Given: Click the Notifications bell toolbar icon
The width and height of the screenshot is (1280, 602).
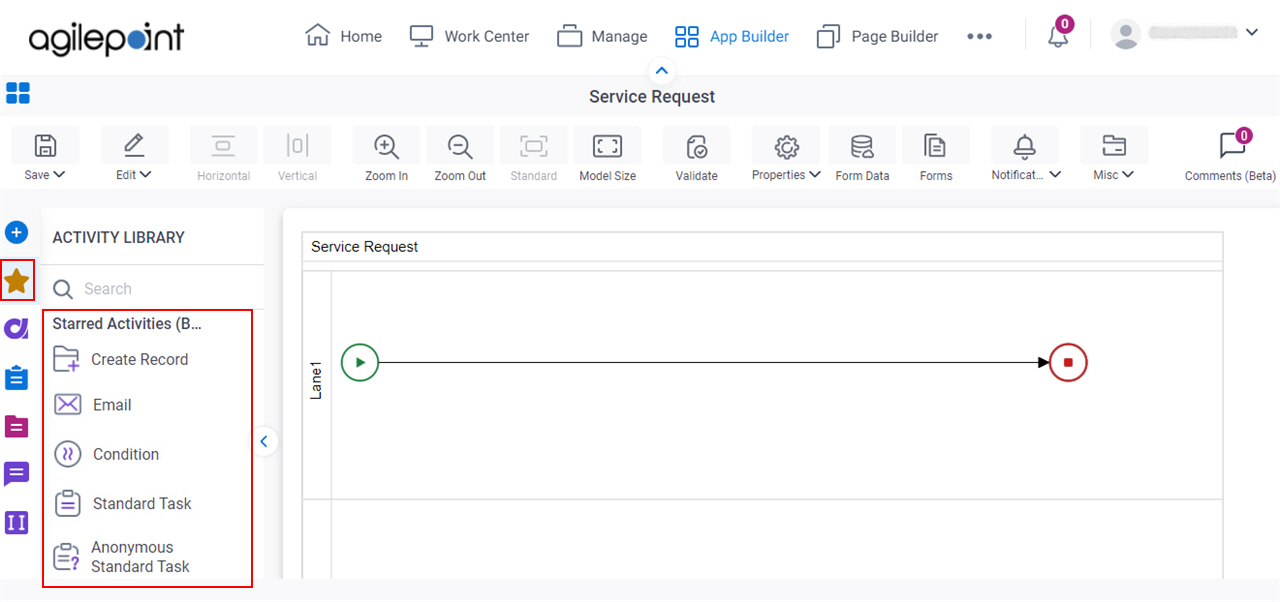Looking at the screenshot, I should click(1025, 146).
